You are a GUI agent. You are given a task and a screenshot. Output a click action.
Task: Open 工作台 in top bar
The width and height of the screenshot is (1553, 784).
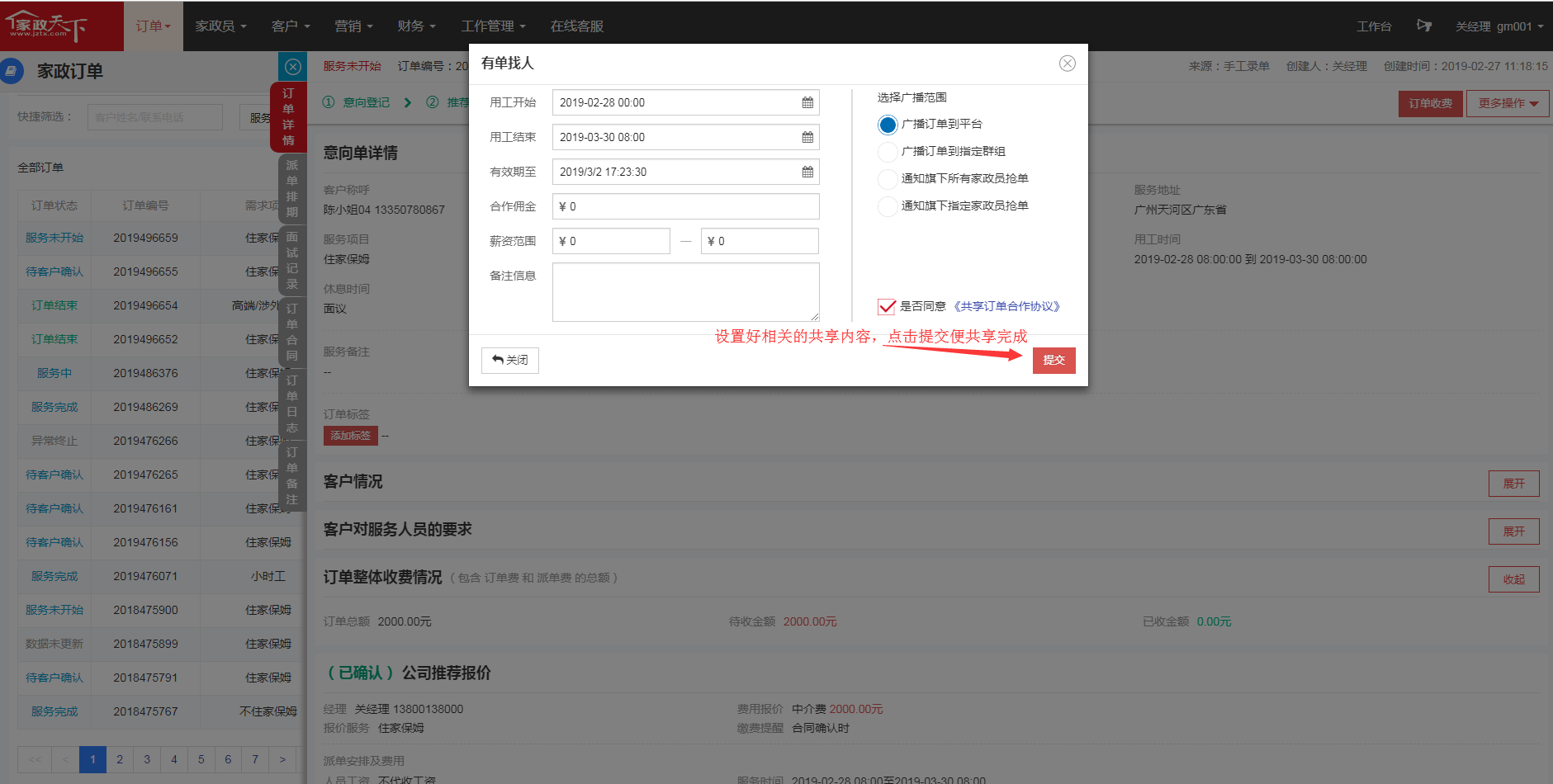click(x=1374, y=26)
